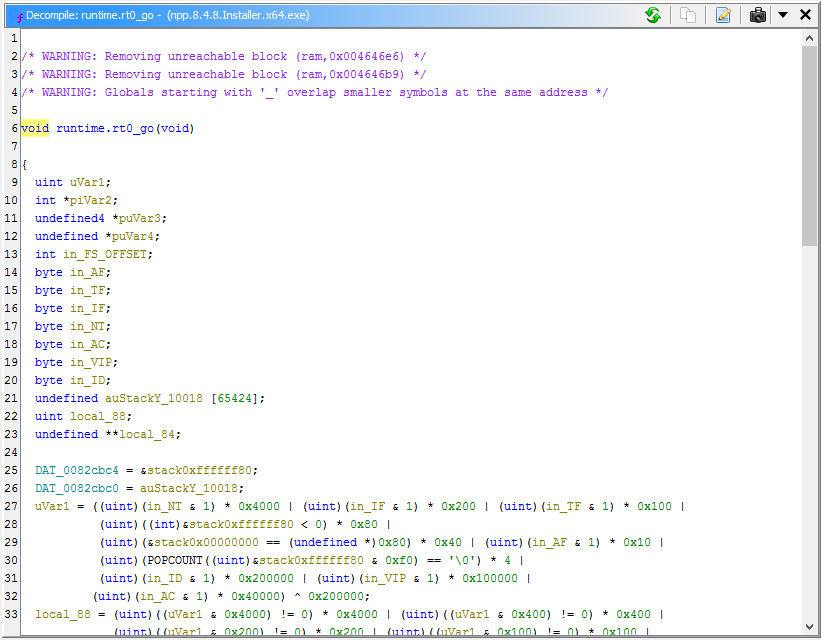The image size is (821, 640).
Task: Click the green Re-decompile refresh icon
Action: click(x=653, y=15)
